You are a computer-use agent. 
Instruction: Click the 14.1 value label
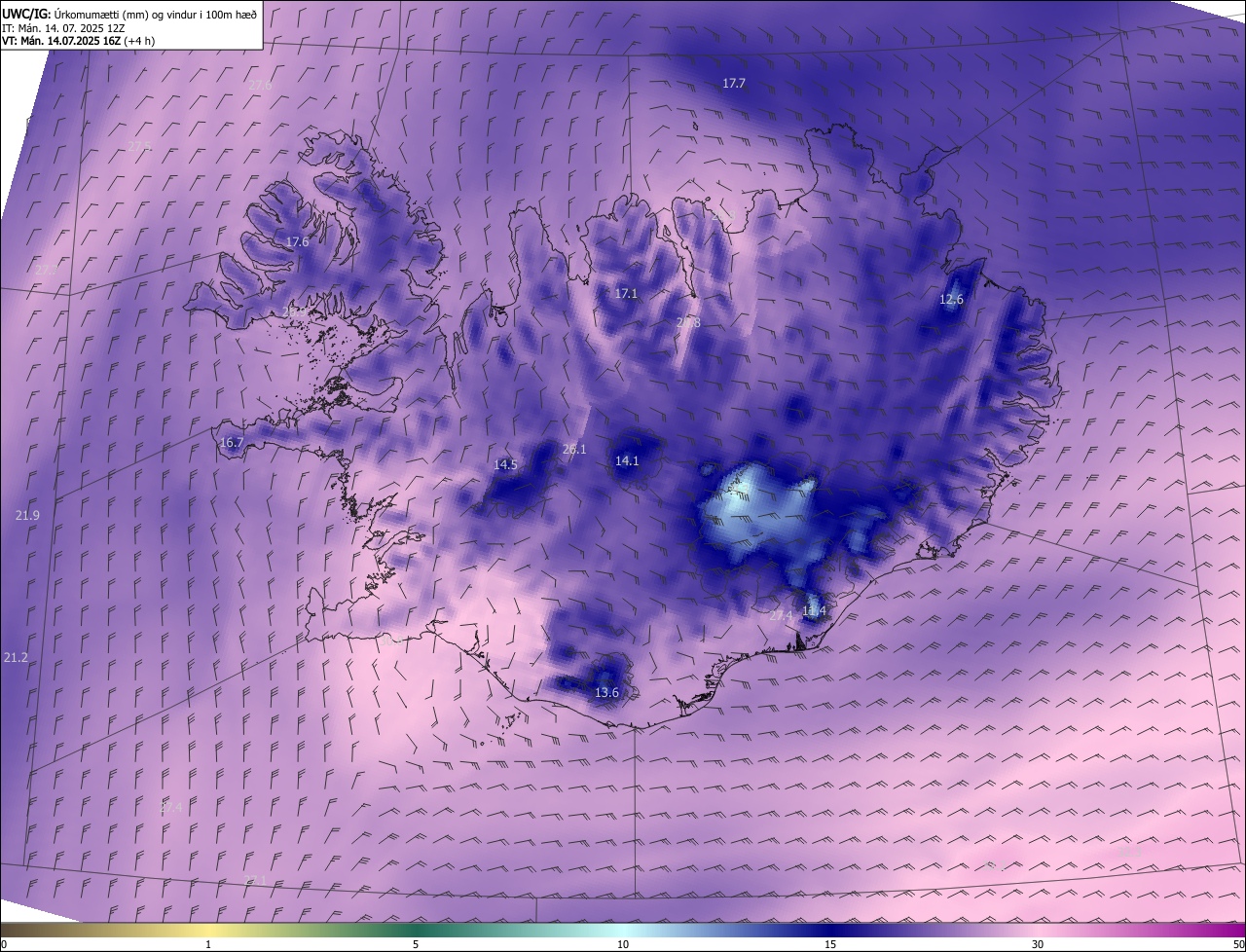(627, 460)
